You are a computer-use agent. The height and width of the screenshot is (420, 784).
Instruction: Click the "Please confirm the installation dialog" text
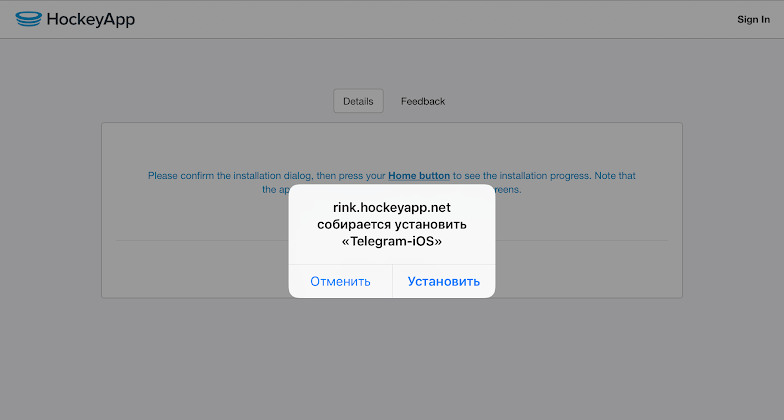pyautogui.click(x=230, y=176)
